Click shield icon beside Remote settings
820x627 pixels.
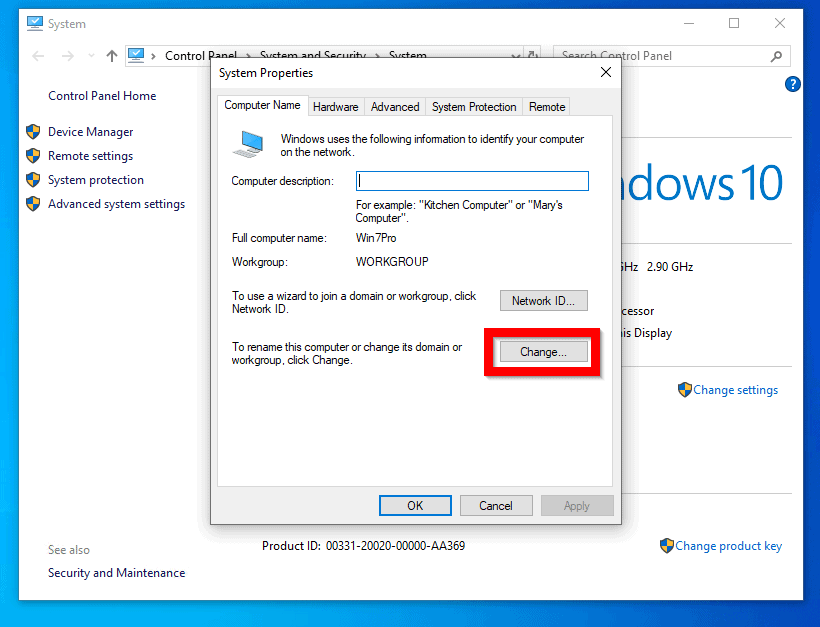tap(33, 156)
